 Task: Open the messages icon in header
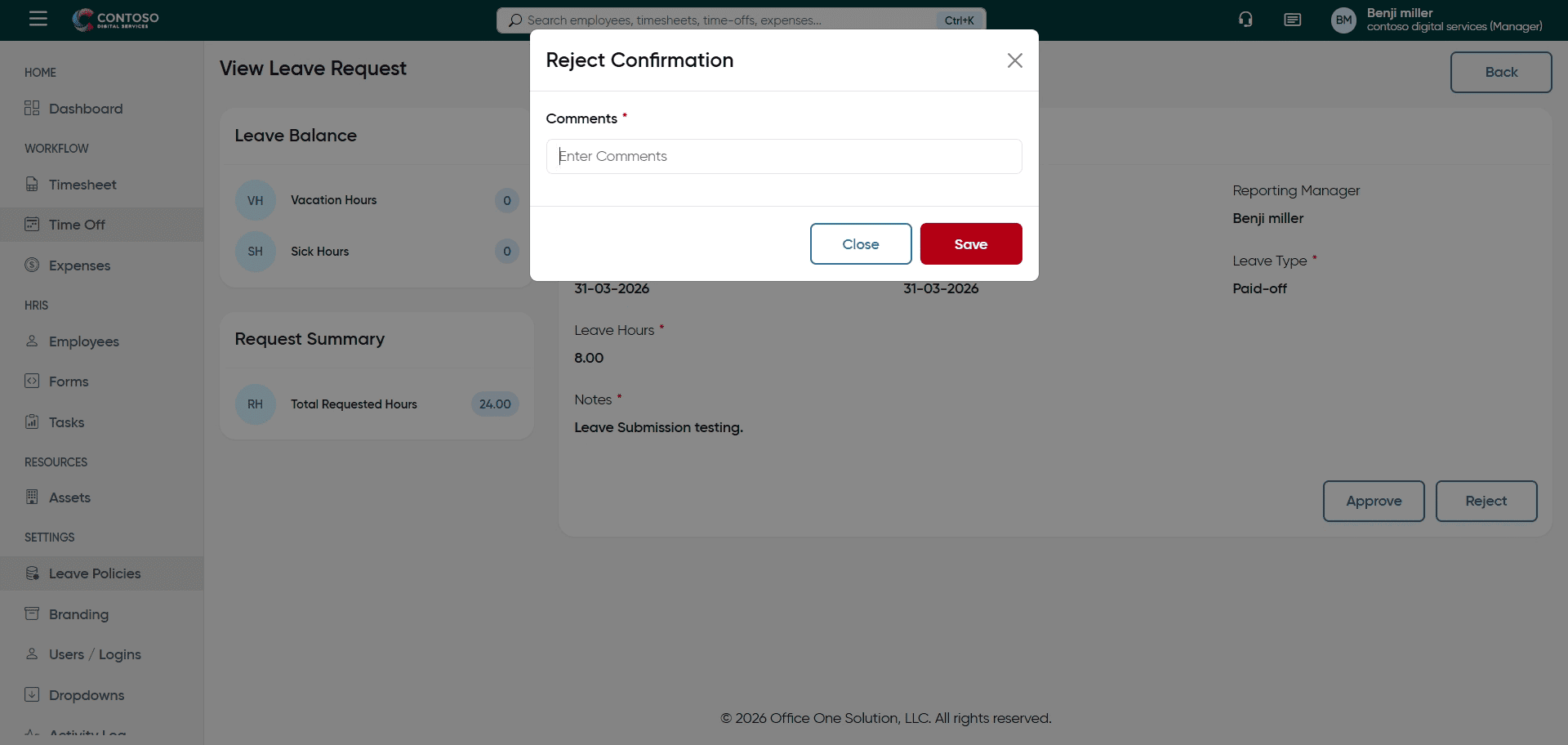[1292, 20]
